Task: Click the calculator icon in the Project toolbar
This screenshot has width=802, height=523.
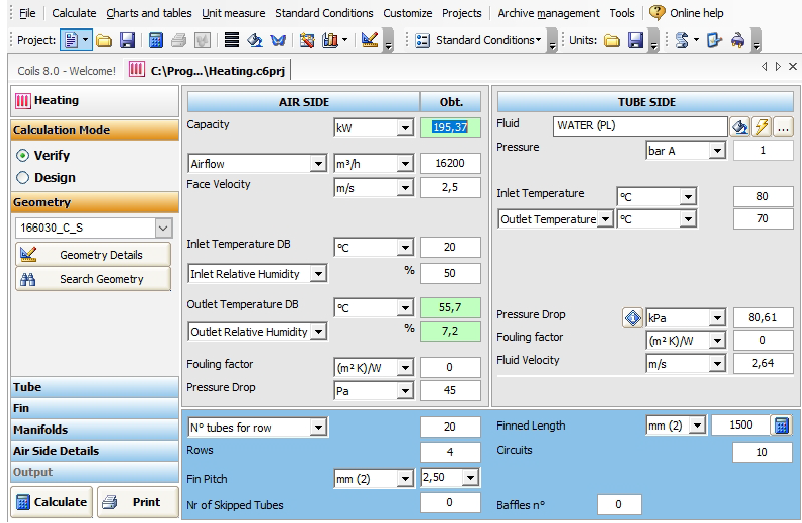Action: 155,40
